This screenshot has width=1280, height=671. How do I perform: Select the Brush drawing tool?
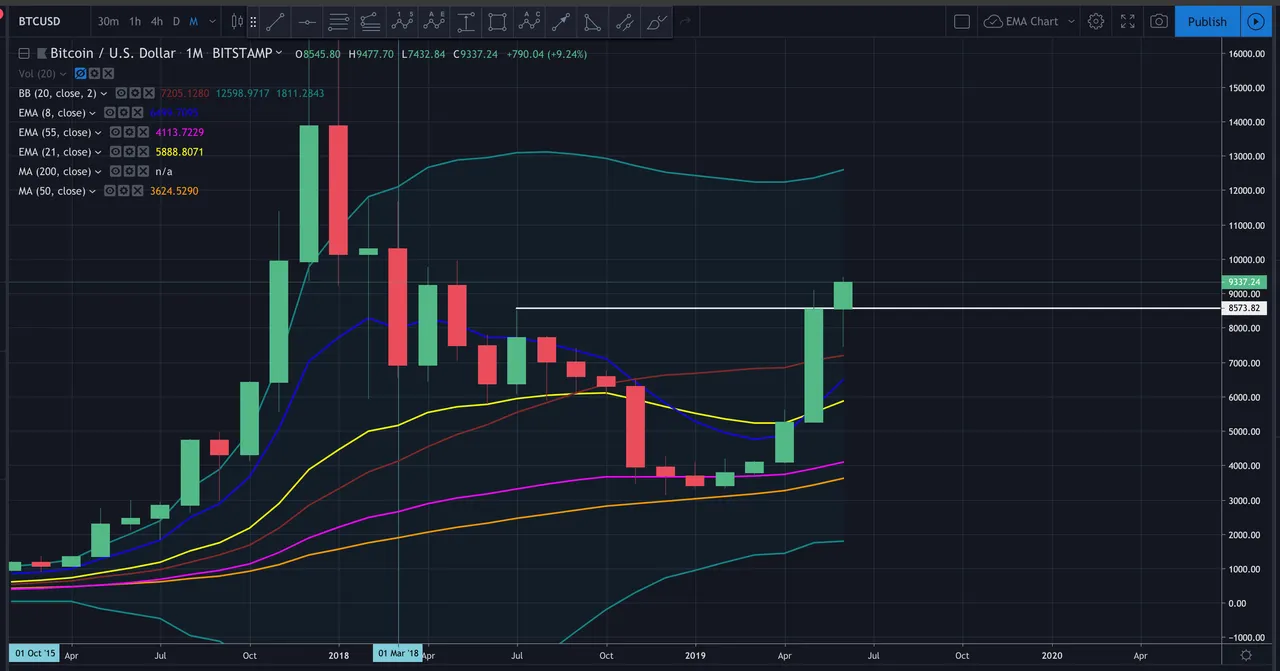coord(655,21)
